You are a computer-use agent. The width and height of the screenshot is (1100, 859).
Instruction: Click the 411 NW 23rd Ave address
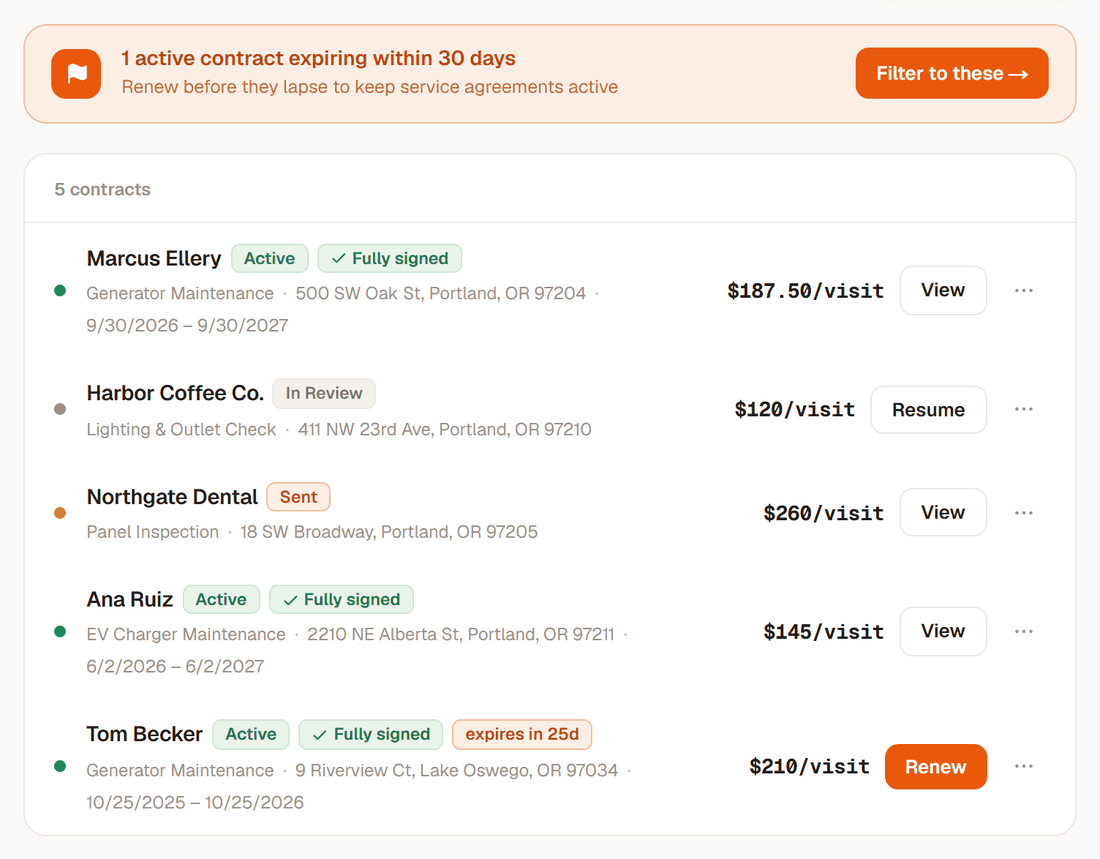pyautogui.click(x=445, y=430)
